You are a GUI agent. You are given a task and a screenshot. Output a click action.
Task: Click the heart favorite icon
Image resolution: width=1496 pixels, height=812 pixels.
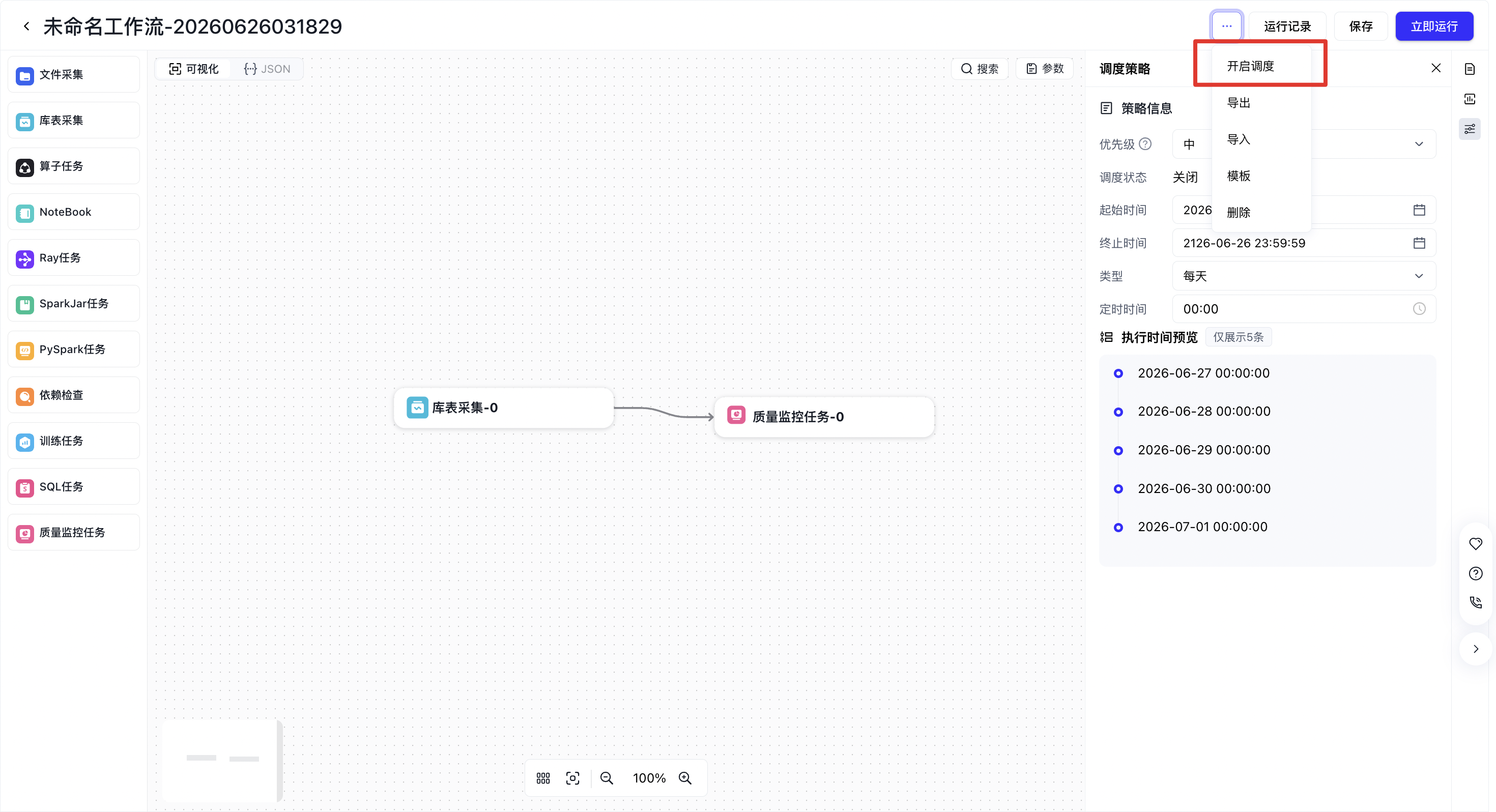1476,544
